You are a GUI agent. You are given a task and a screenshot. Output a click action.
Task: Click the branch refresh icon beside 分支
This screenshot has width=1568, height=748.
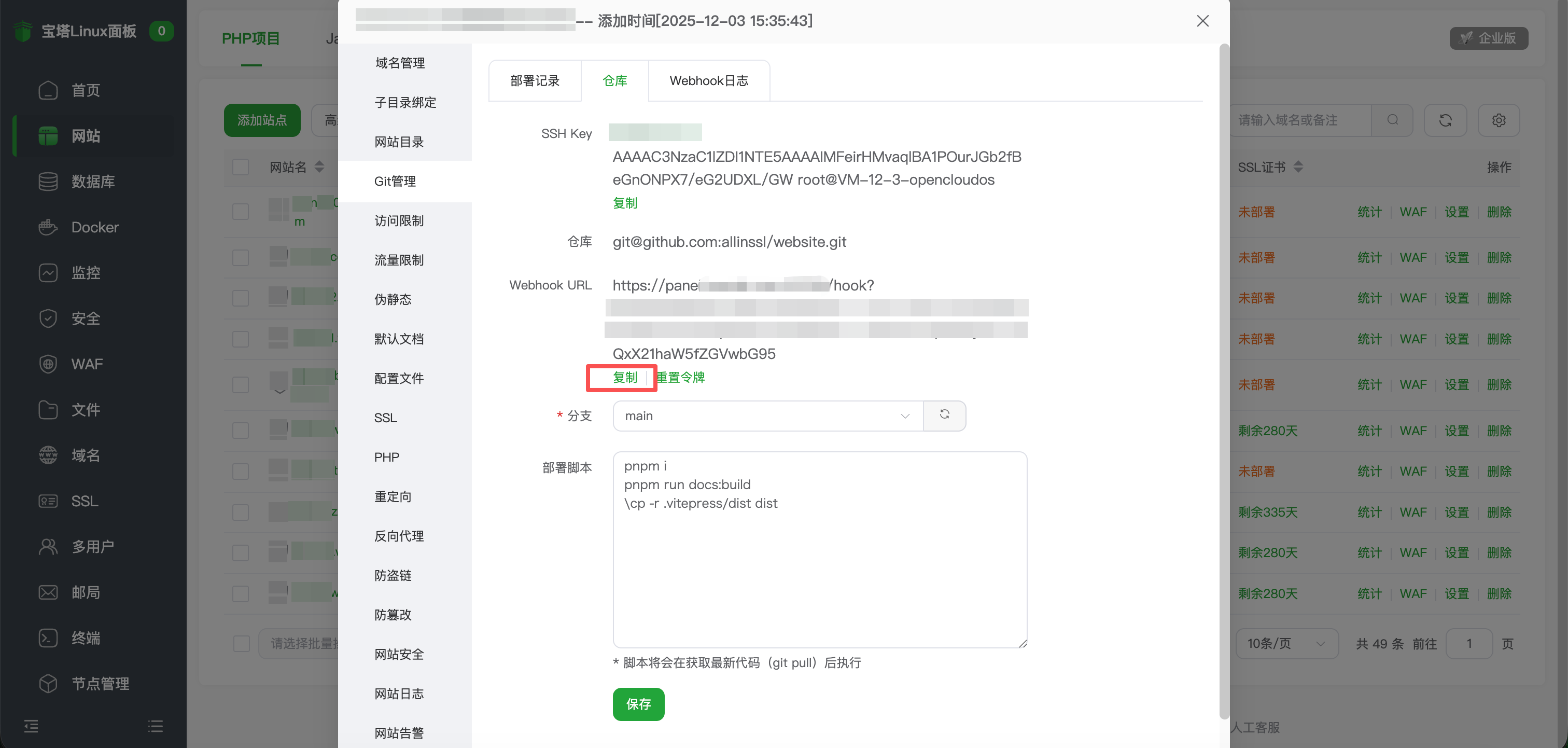(x=945, y=415)
